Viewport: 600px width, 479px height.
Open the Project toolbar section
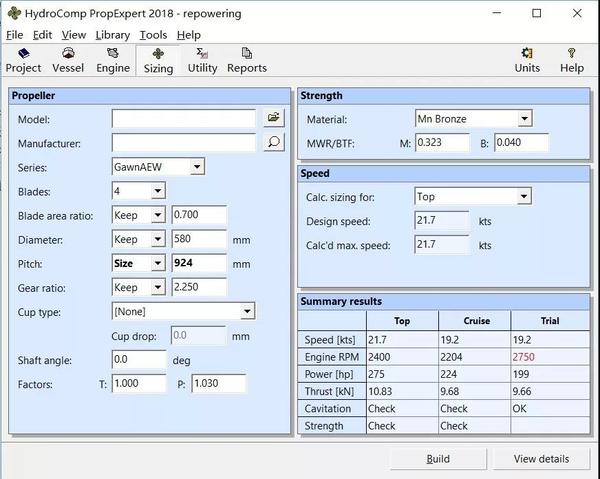tap(23, 60)
